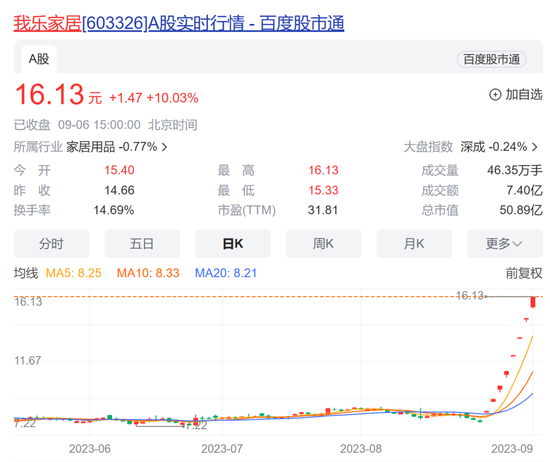Click the MA5: 8.25 indicator label
The width and height of the screenshot is (550, 462).
click(x=74, y=273)
